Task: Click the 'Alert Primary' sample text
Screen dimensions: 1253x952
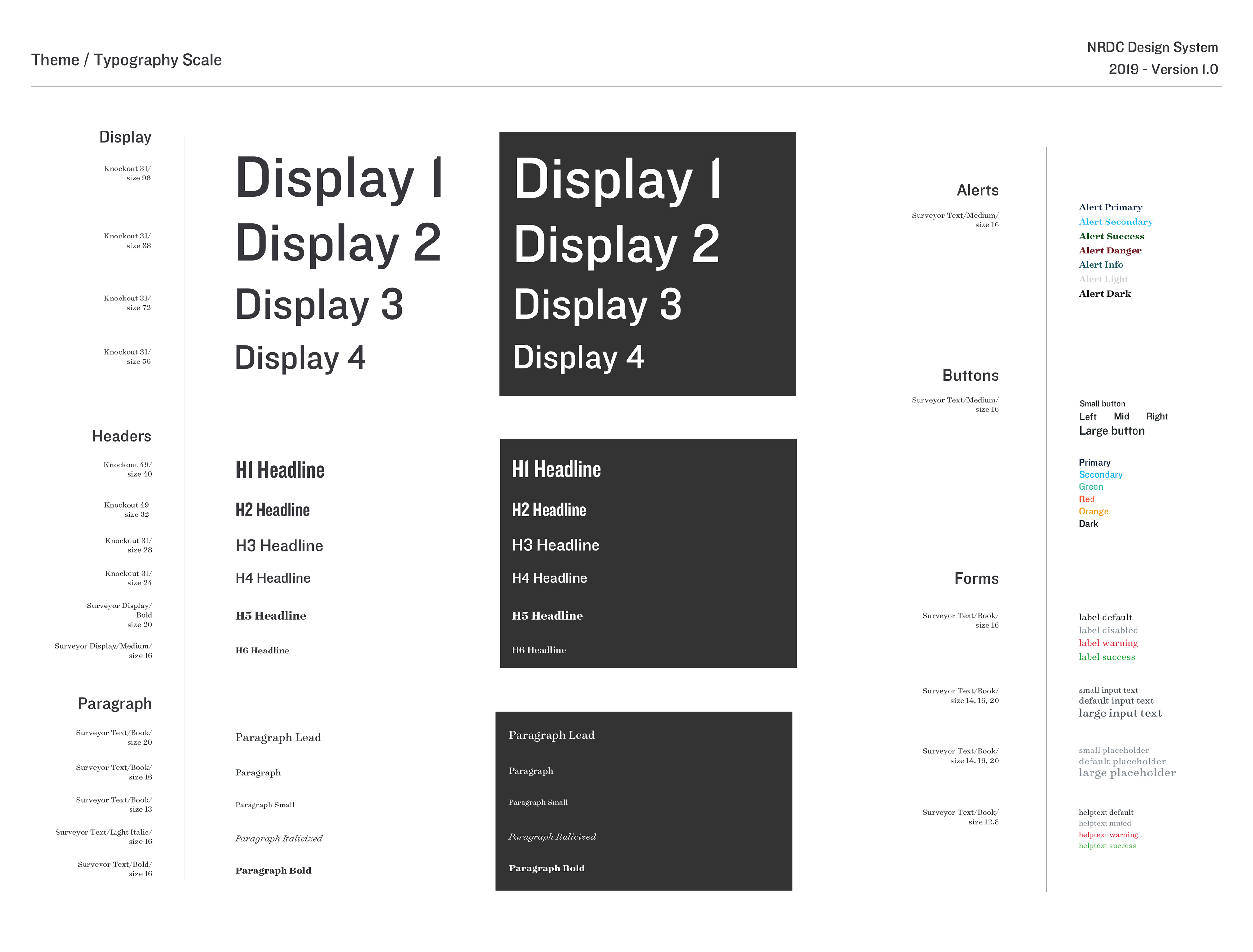Action: pyautogui.click(x=1110, y=207)
